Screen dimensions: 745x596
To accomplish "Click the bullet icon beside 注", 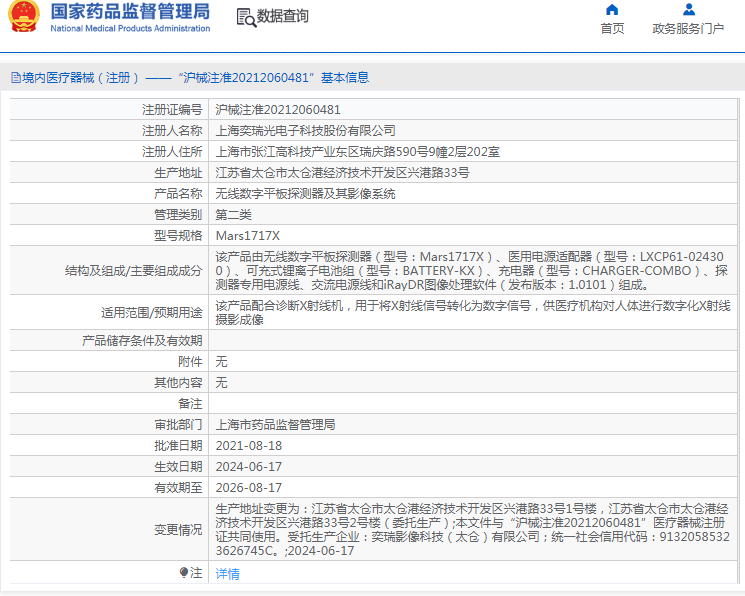I will click(184, 572).
